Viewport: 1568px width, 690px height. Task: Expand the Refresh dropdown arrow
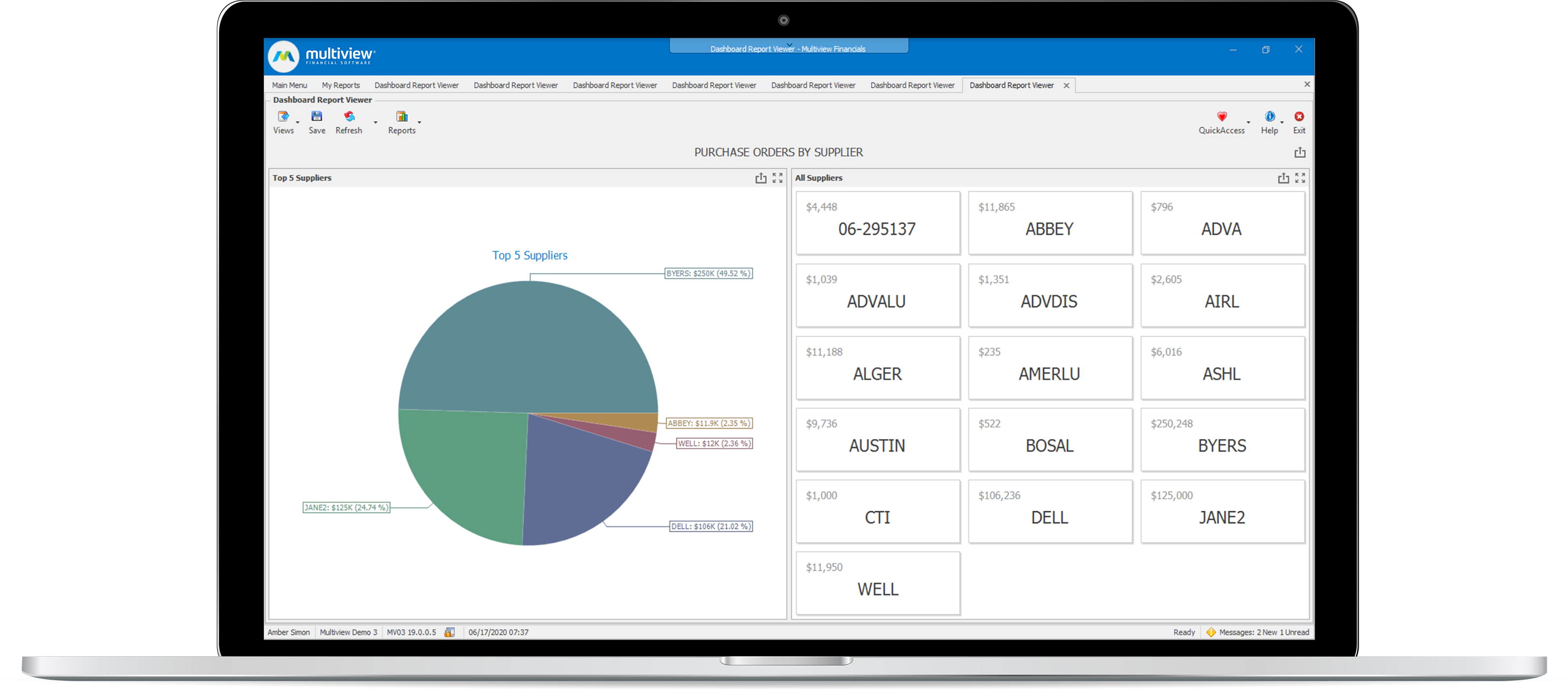click(376, 122)
